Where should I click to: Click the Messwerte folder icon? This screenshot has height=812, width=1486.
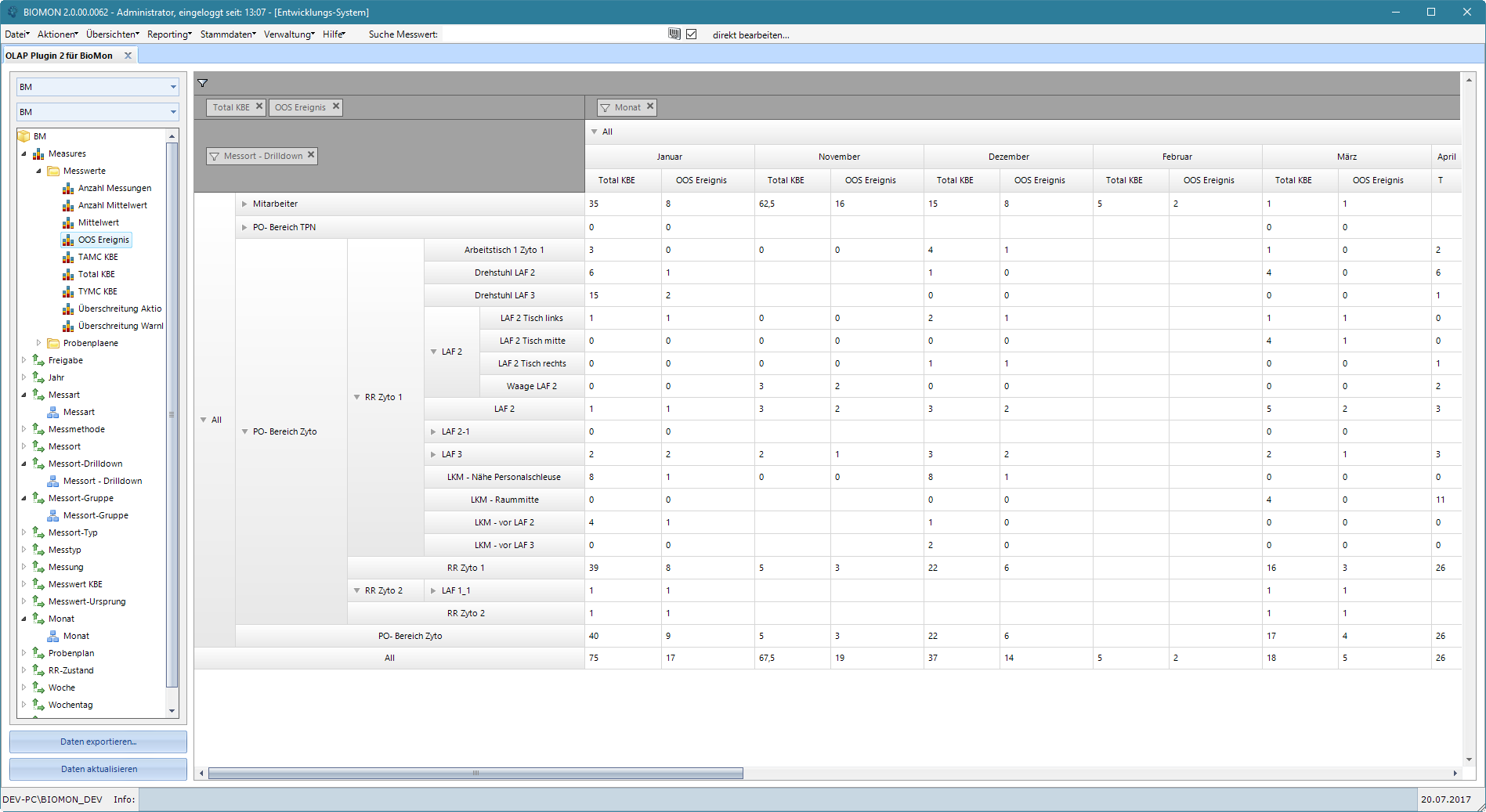53,171
